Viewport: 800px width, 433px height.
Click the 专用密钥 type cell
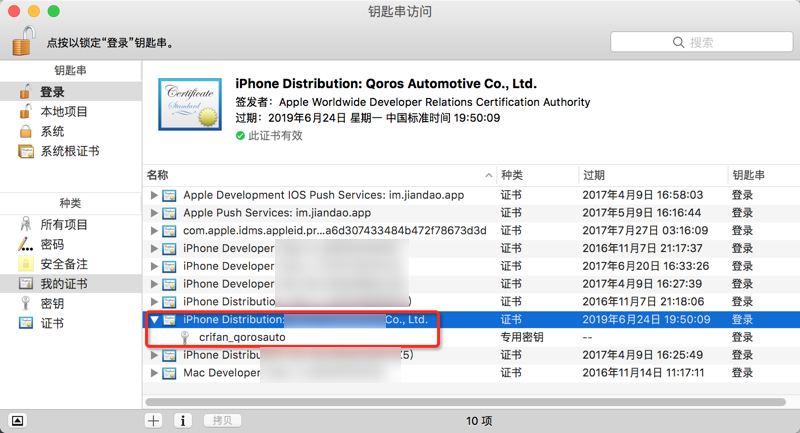tap(521, 337)
